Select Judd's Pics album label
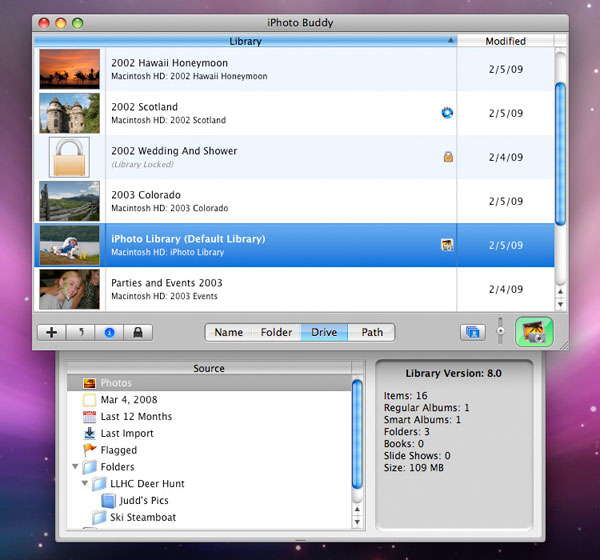 pos(143,501)
